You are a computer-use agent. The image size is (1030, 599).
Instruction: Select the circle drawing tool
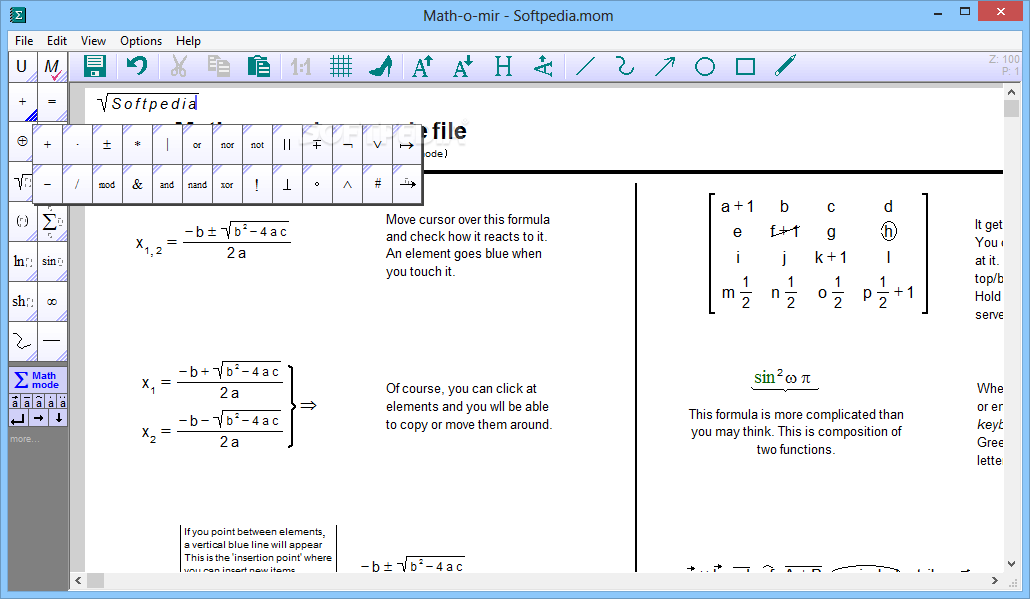pyautogui.click(x=705, y=66)
